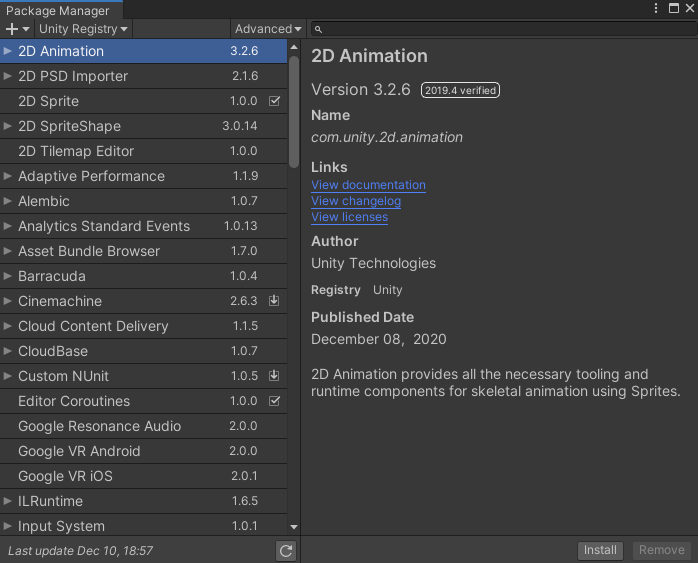Expand the Input System package versions
The image size is (698, 563).
tap(7, 526)
